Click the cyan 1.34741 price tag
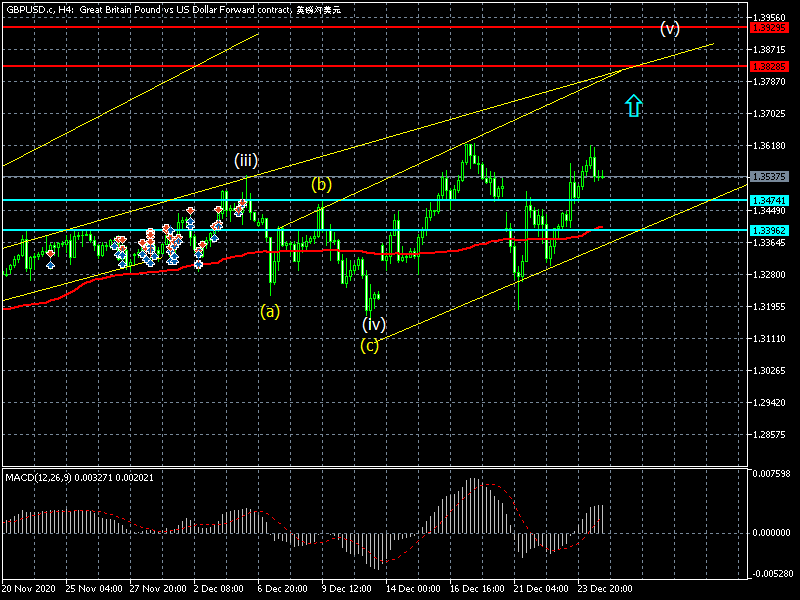 pyautogui.click(x=769, y=201)
